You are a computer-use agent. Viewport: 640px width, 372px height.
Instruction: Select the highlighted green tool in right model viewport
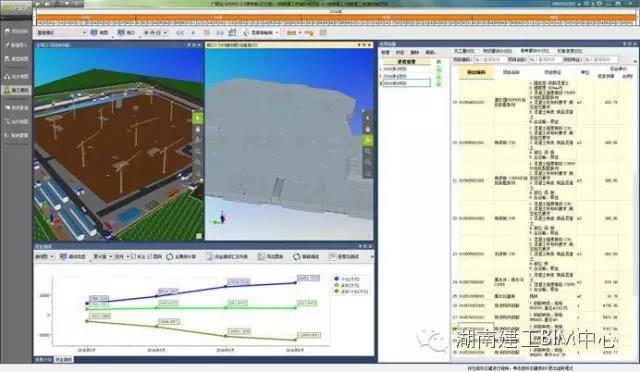tap(367, 140)
